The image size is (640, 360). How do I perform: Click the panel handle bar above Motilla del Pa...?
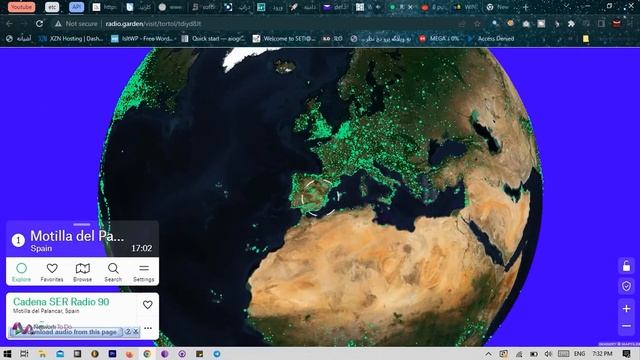pyautogui.click(x=82, y=224)
